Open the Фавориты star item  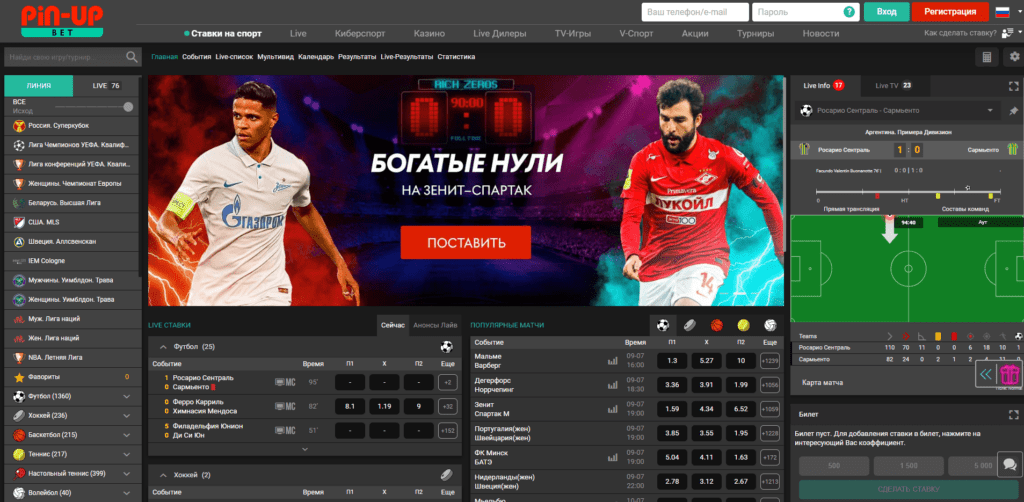coord(72,377)
